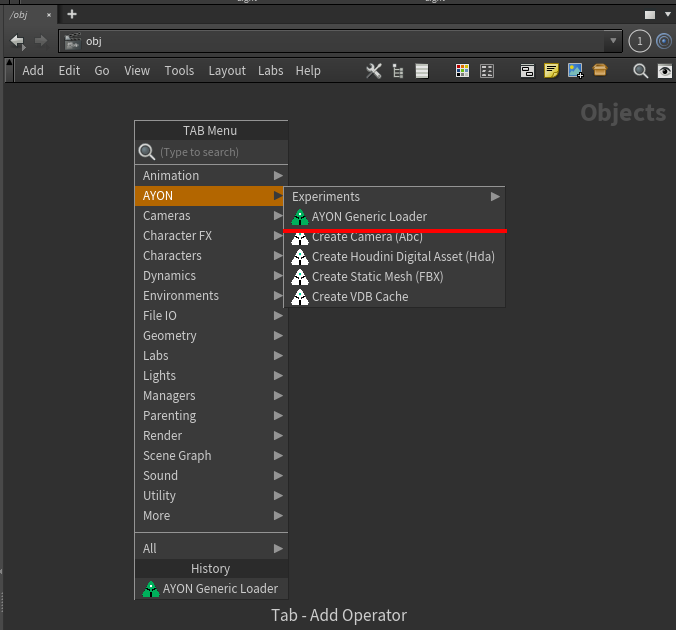Expand the File IO submenu
Screen dimensions: 676x630
click(211, 316)
